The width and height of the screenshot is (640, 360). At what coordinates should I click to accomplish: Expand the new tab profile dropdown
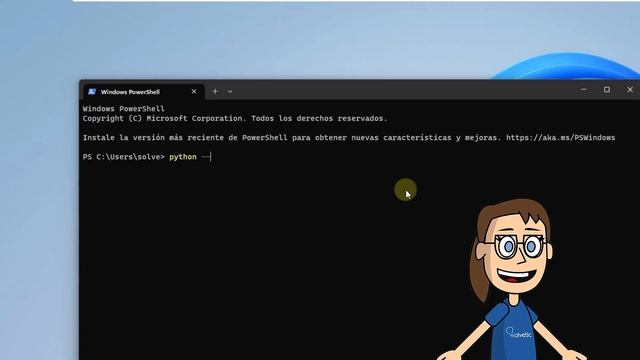(x=230, y=92)
